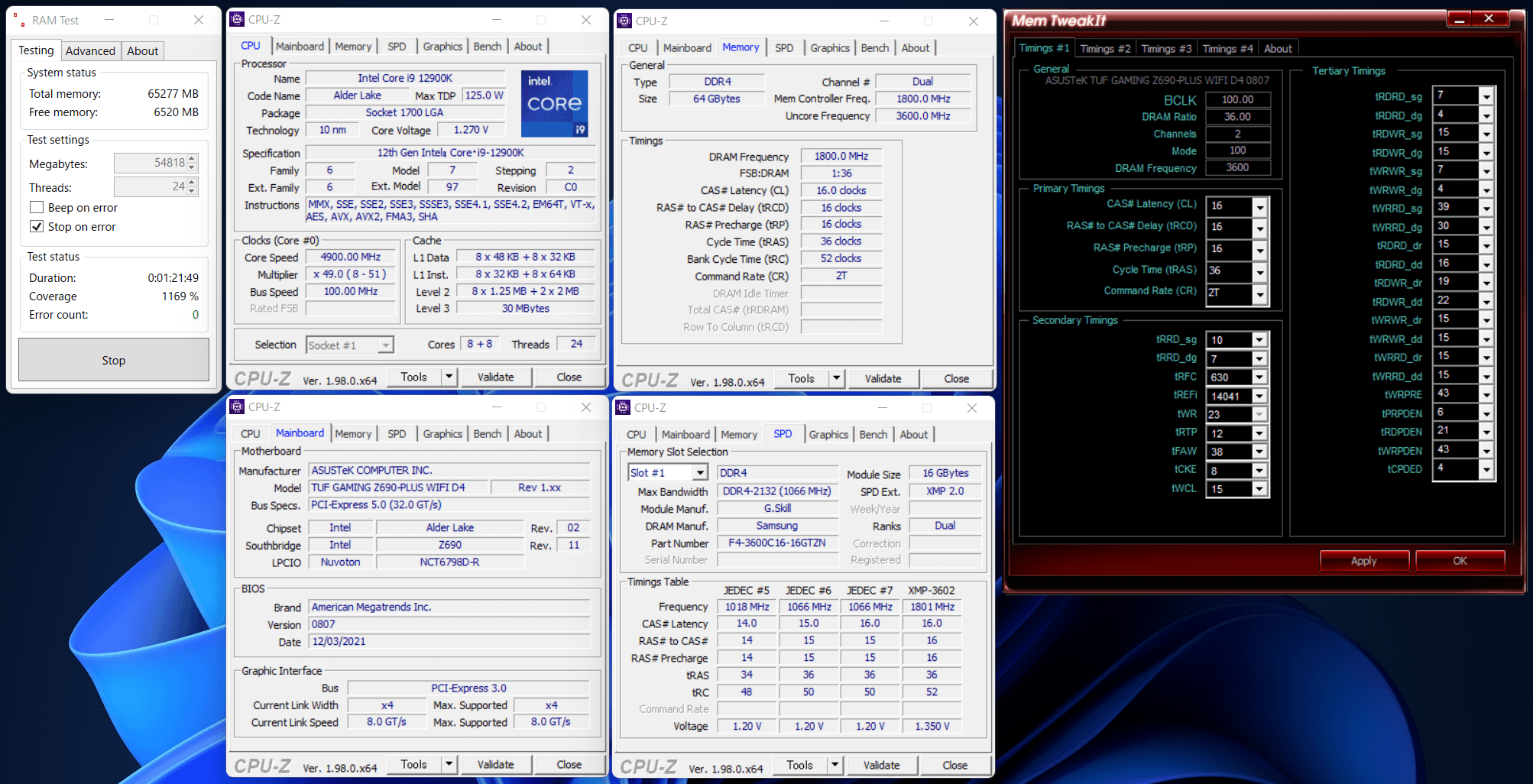
Task: Click DRAM Ratio field 36.00
Action: (1237, 117)
